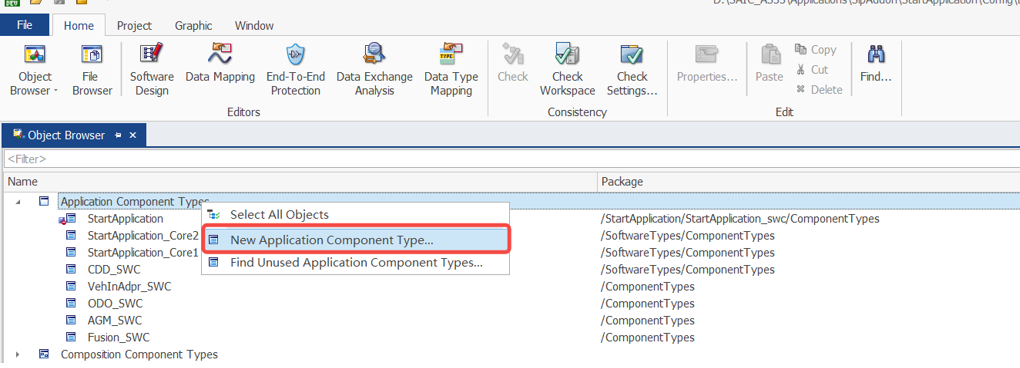Select the ODO_SWC component
The width and height of the screenshot is (1020, 368).
[114, 304]
